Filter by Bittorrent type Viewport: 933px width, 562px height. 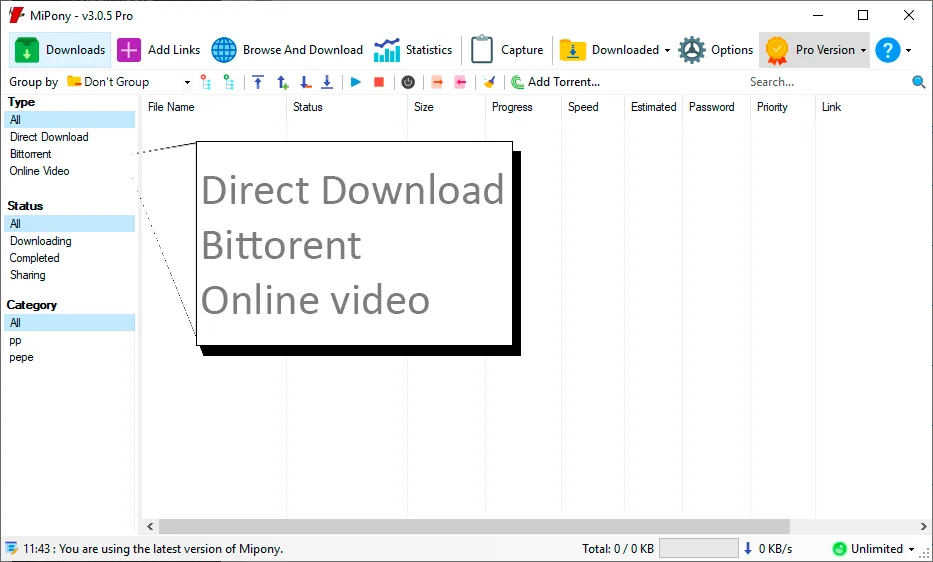click(x=30, y=154)
